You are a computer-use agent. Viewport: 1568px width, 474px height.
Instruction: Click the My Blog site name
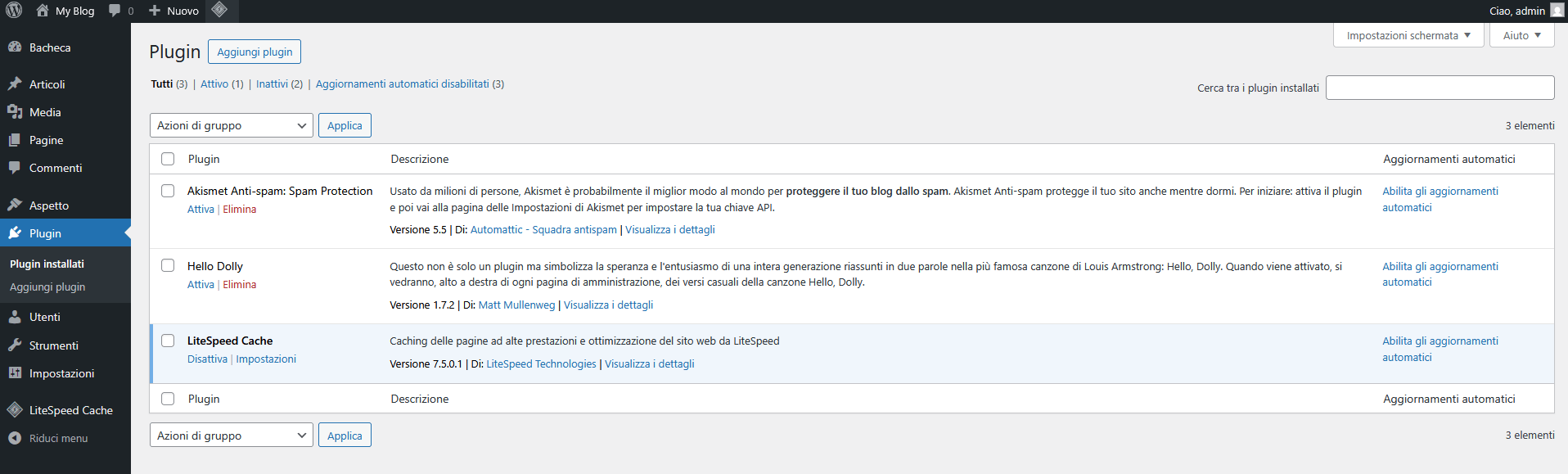click(74, 11)
